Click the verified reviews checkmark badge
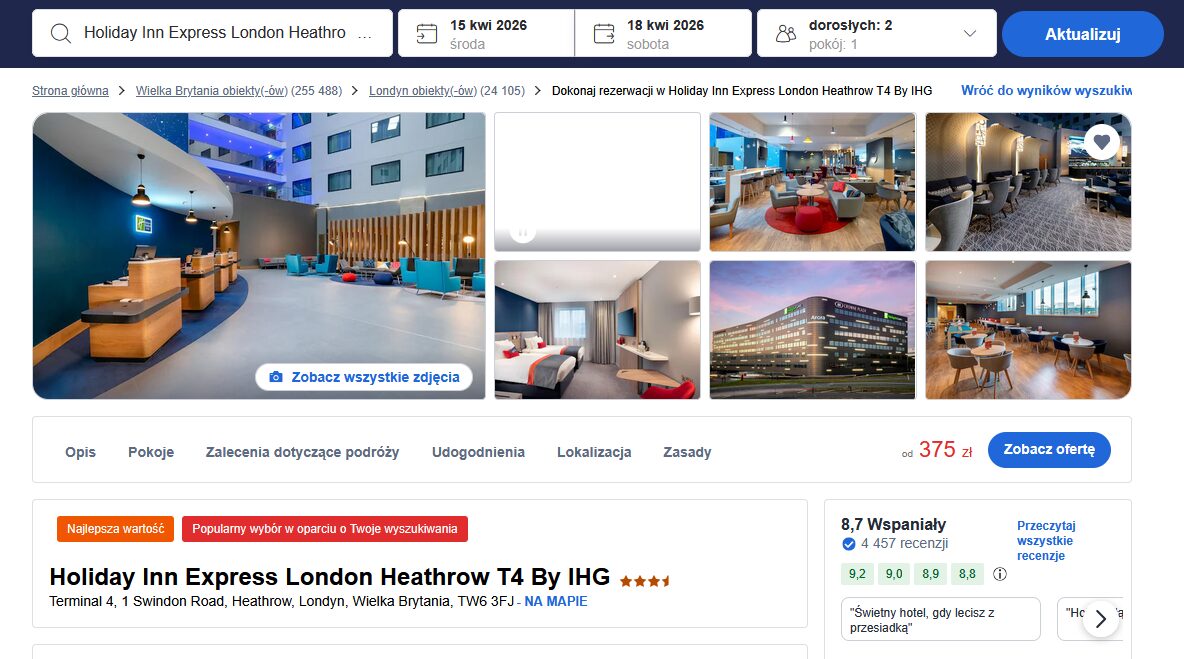1184x659 pixels. [x=849, y=544]
